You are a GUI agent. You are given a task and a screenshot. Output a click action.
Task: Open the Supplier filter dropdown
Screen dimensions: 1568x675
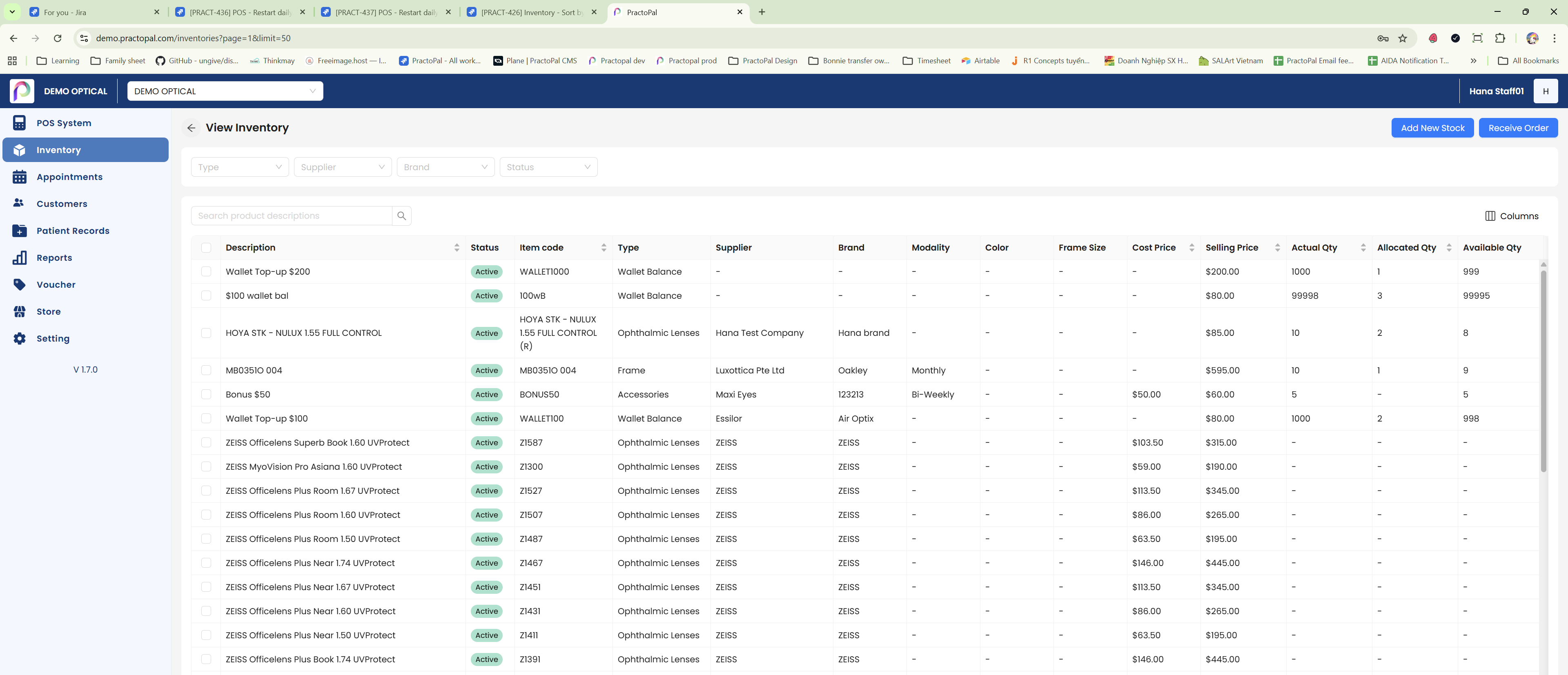343,167
